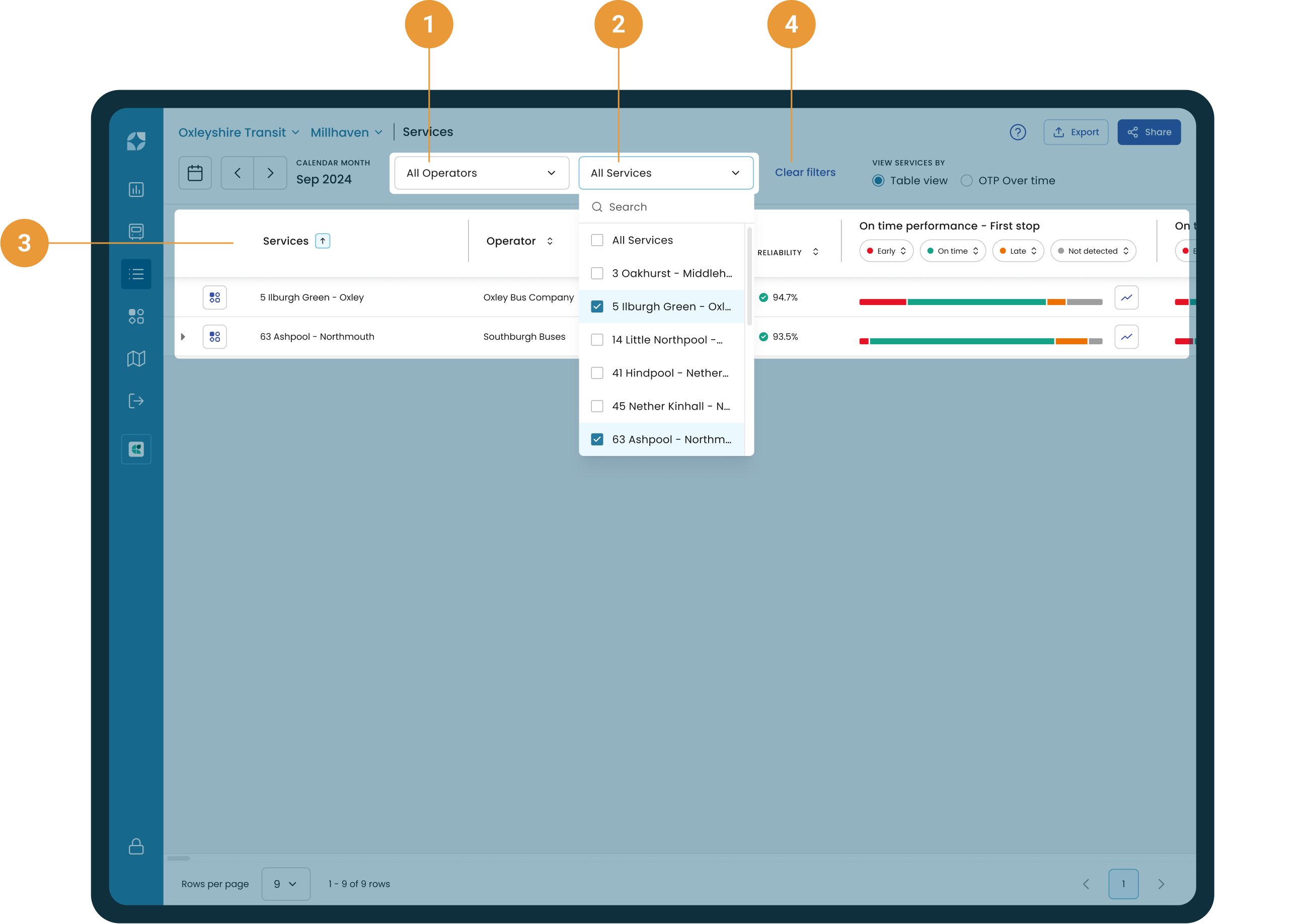This screenshot has width=1305, height=924.
Task: Open the All Operators dropdown
Action: [481, 173]
